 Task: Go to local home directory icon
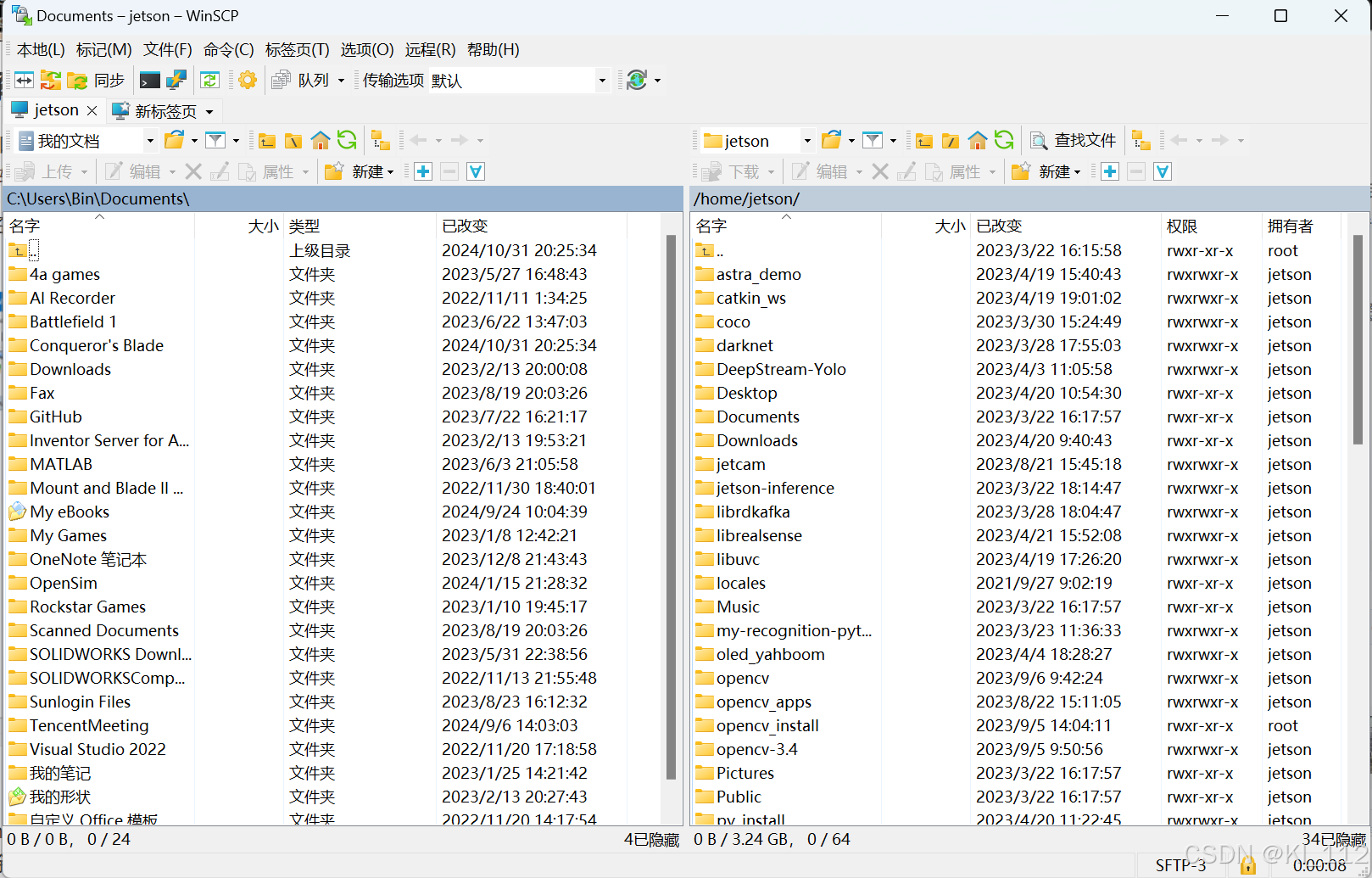click(321, 140)
